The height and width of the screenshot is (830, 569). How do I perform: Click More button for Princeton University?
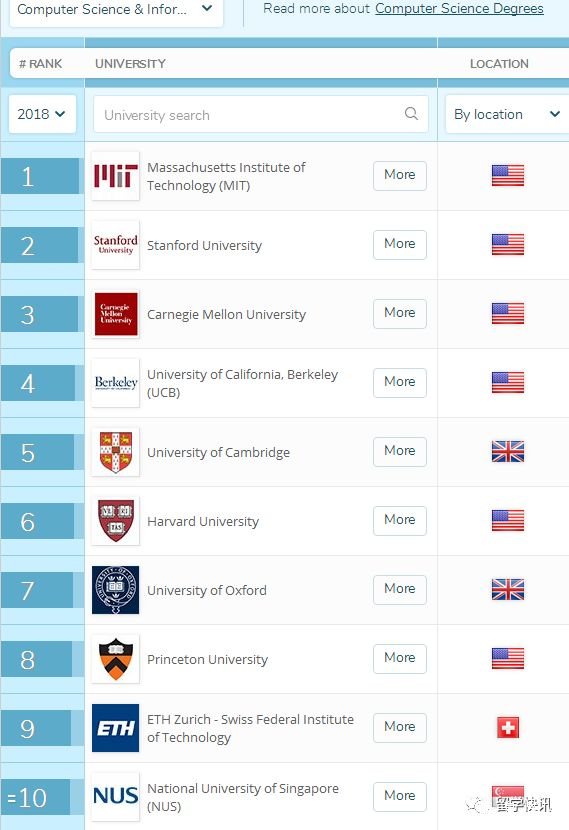pos(400,658)
